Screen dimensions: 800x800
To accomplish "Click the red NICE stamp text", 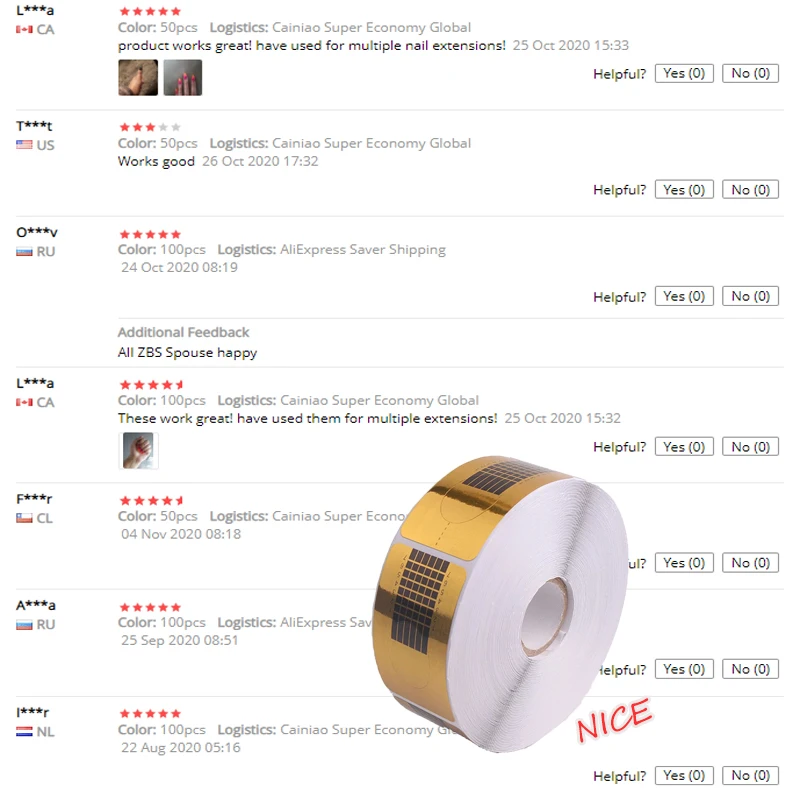I will click(614, 720).
